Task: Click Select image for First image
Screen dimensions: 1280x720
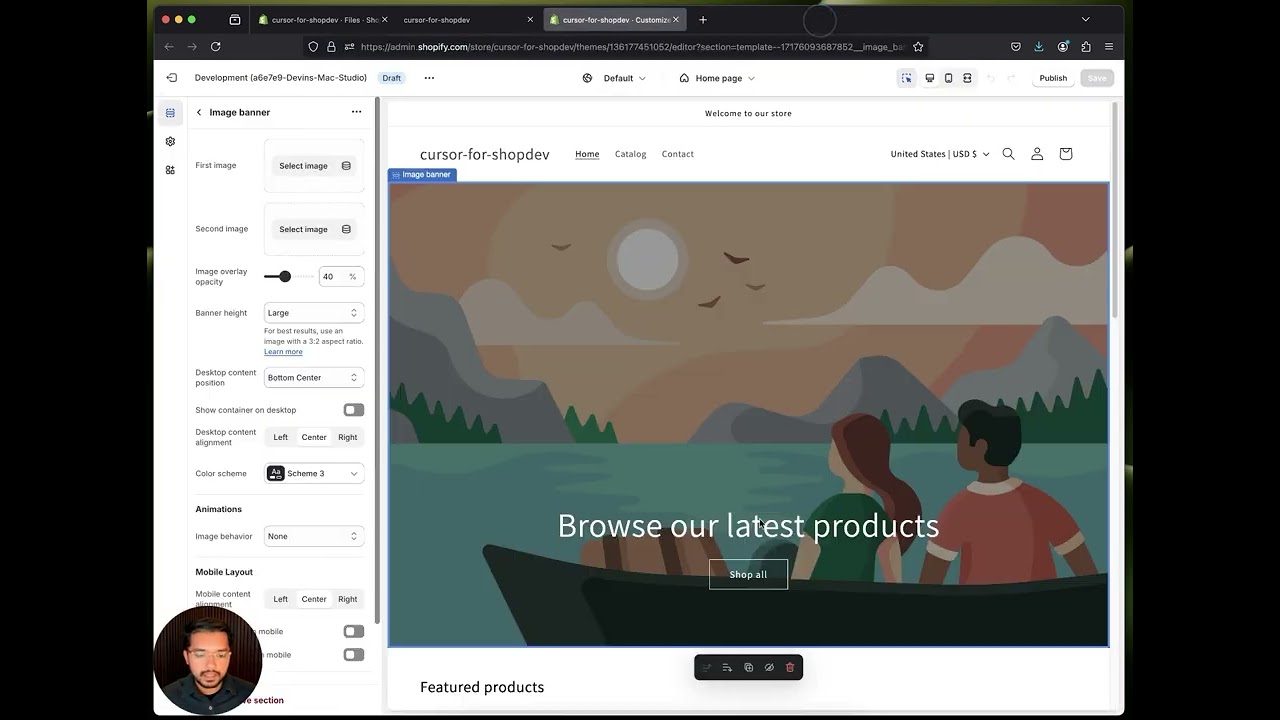Action: click(303, 166)
